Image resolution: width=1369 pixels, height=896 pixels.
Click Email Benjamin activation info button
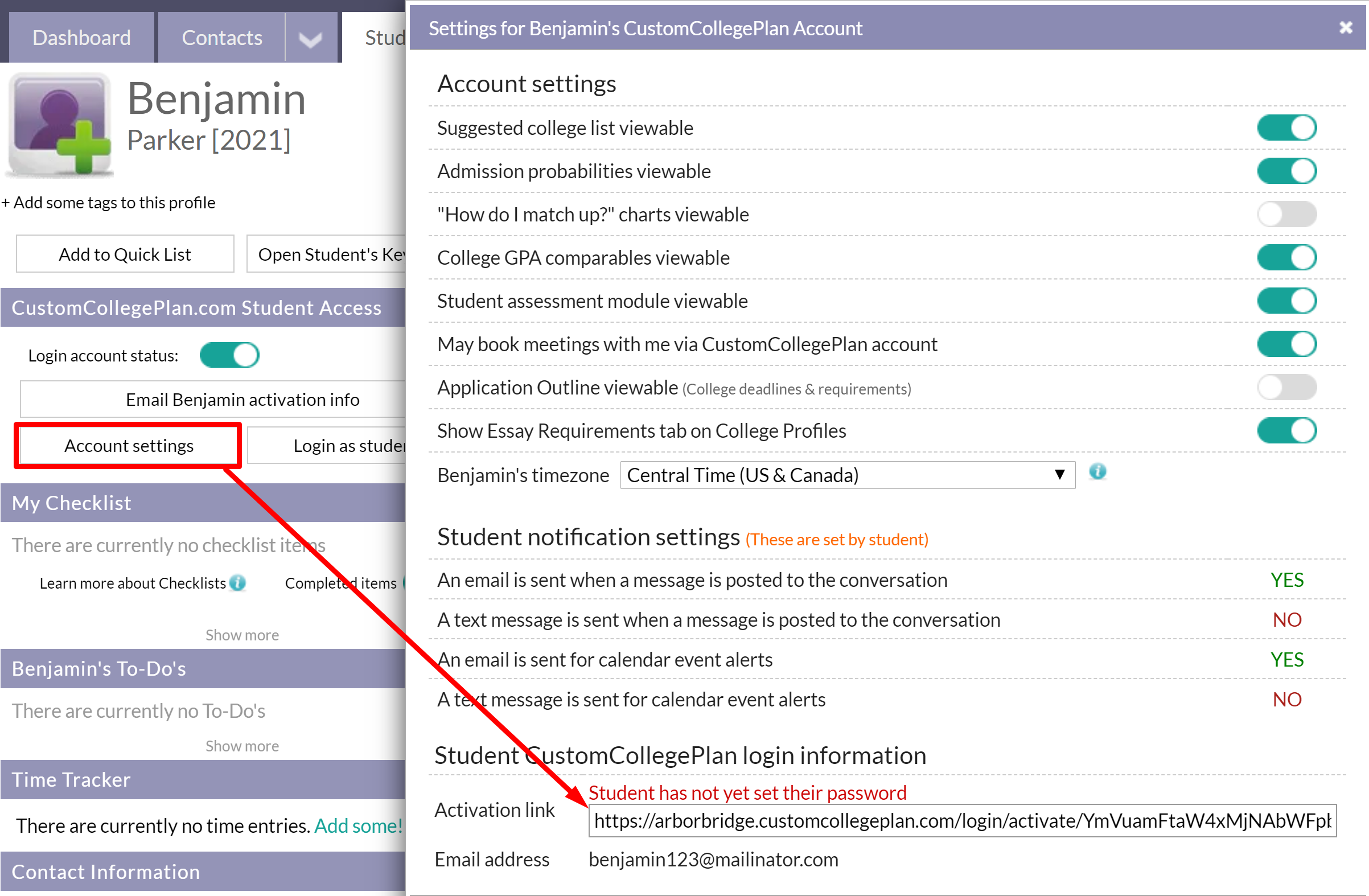[x=213, y=399]
